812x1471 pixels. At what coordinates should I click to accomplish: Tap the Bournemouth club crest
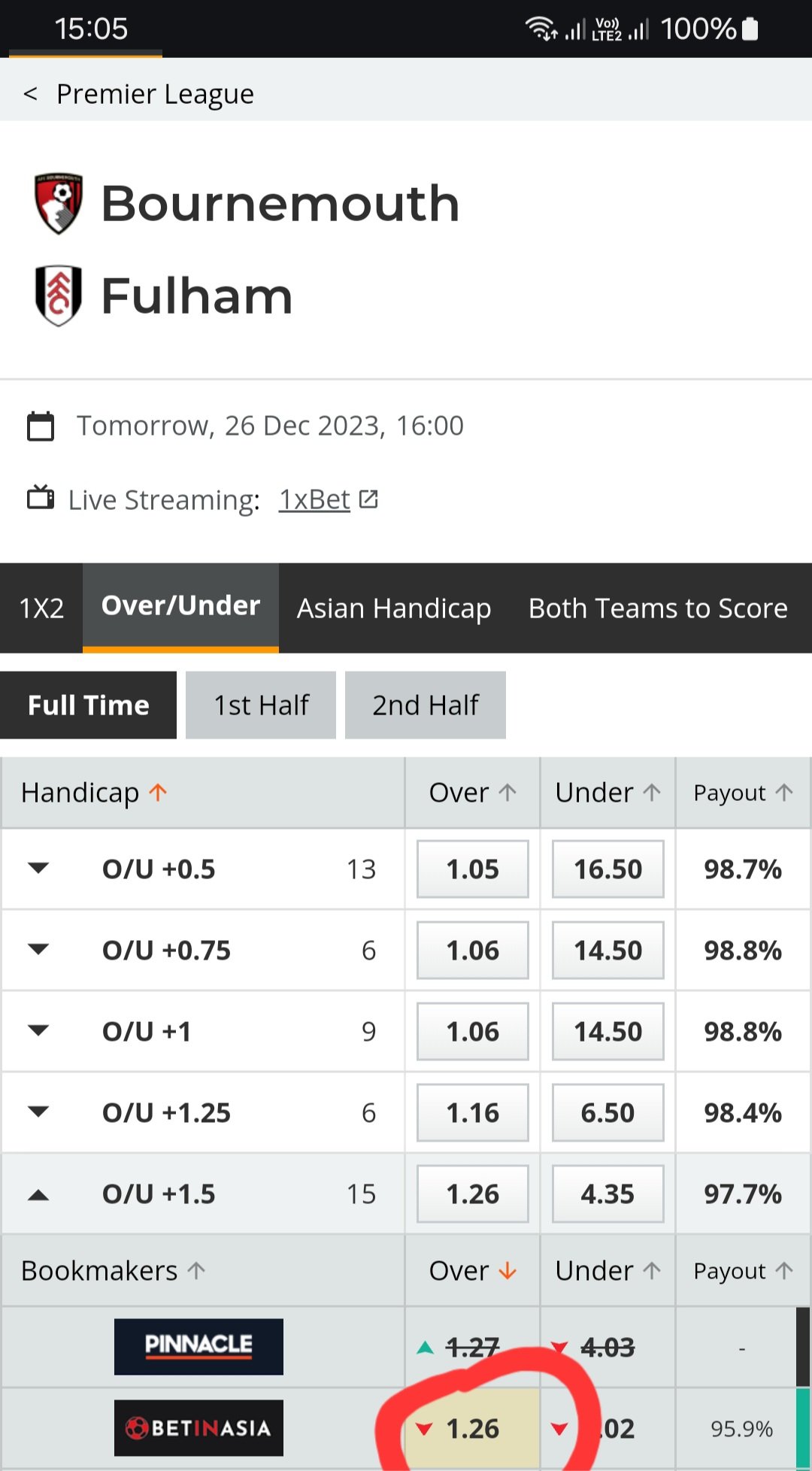pyautogui.click(x=59, y=204)
